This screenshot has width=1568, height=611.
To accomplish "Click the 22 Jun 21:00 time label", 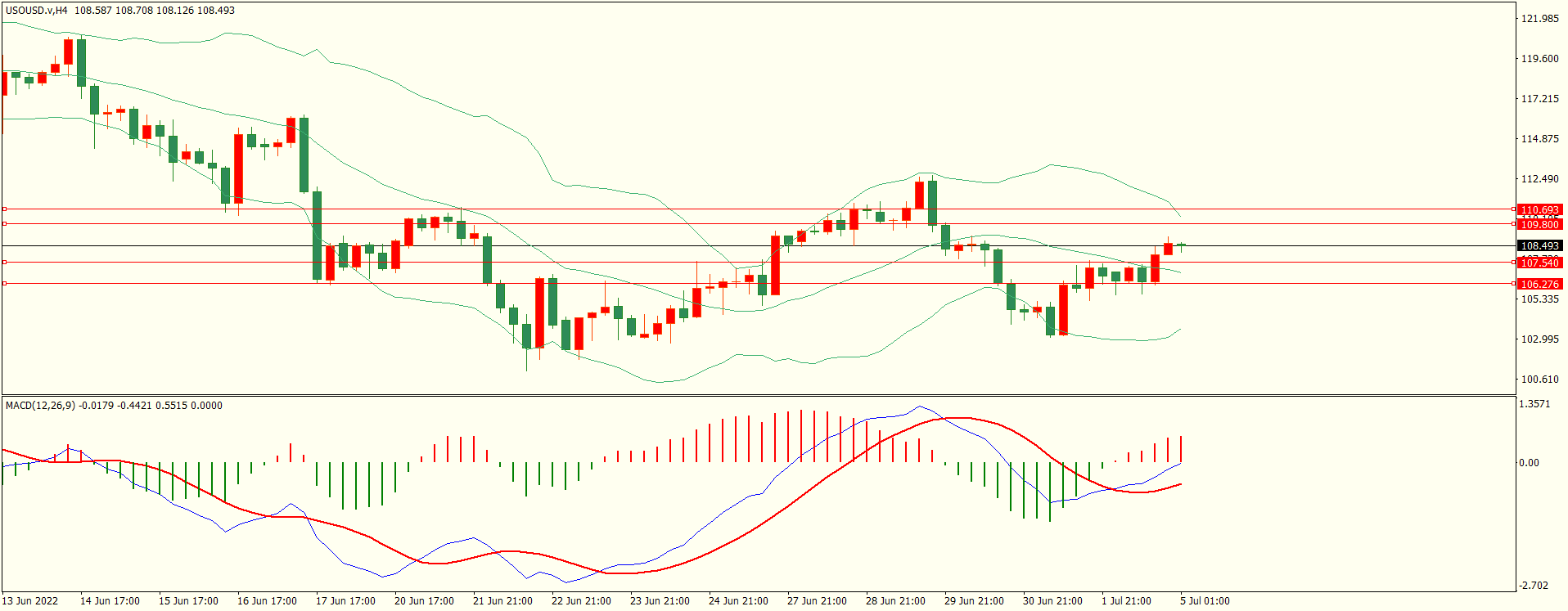I will tap(581, 601).
